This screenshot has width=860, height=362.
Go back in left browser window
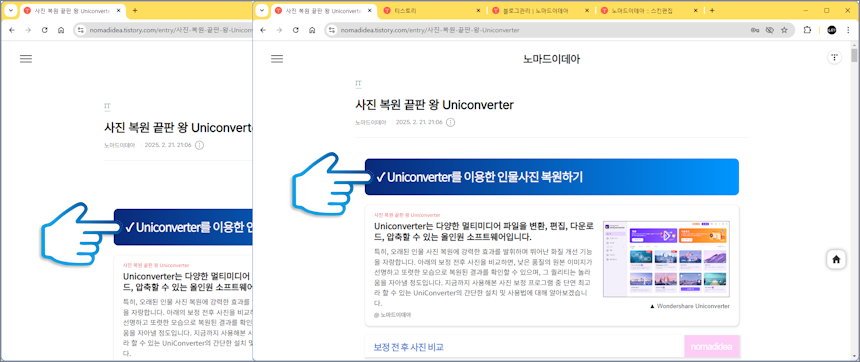point(12,30)
